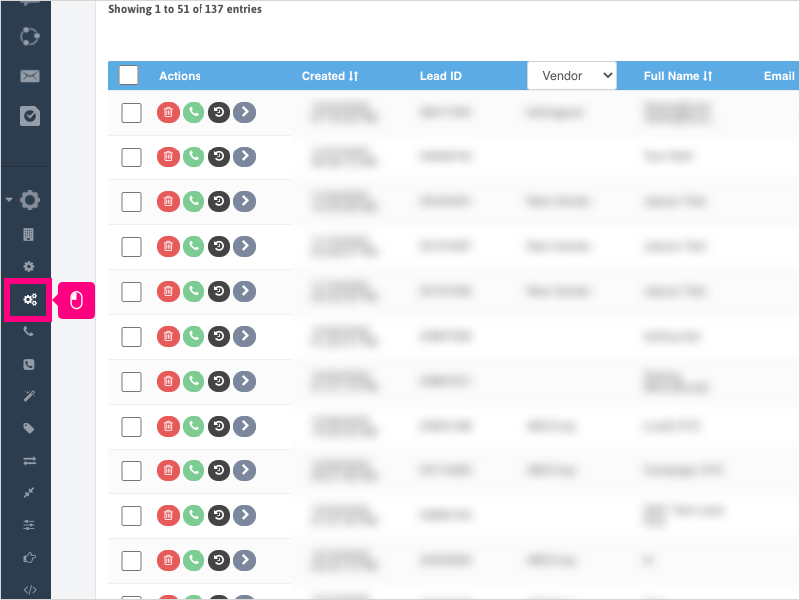Viewport: 800px width, 600px height.
Task: Open the sliders icon in sidebar
Action: point(29,524)
